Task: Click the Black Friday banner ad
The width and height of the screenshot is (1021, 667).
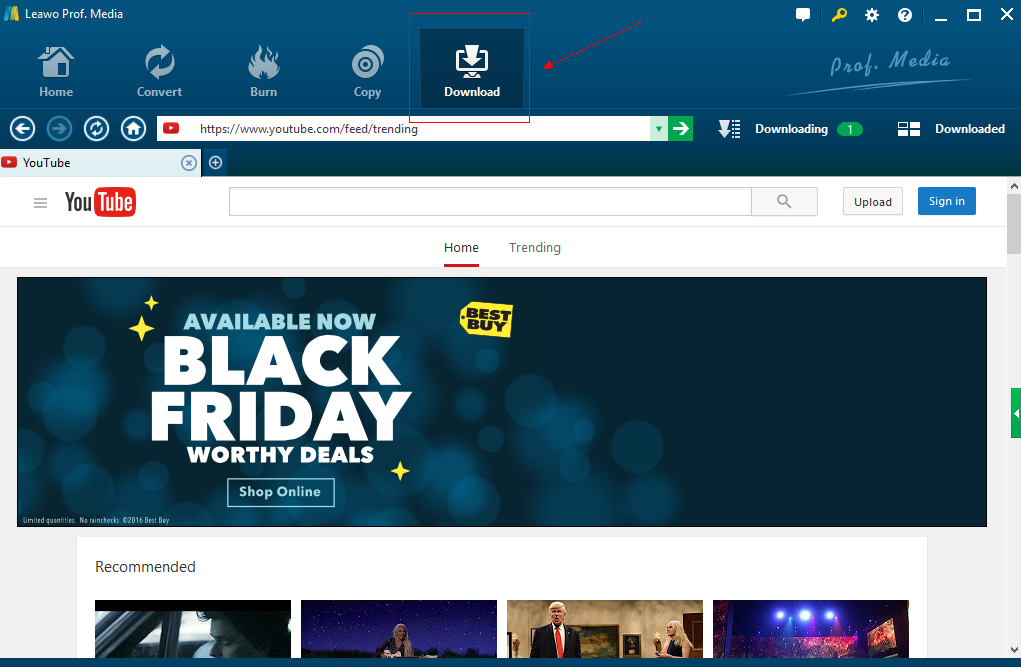Action: (502, 402)
